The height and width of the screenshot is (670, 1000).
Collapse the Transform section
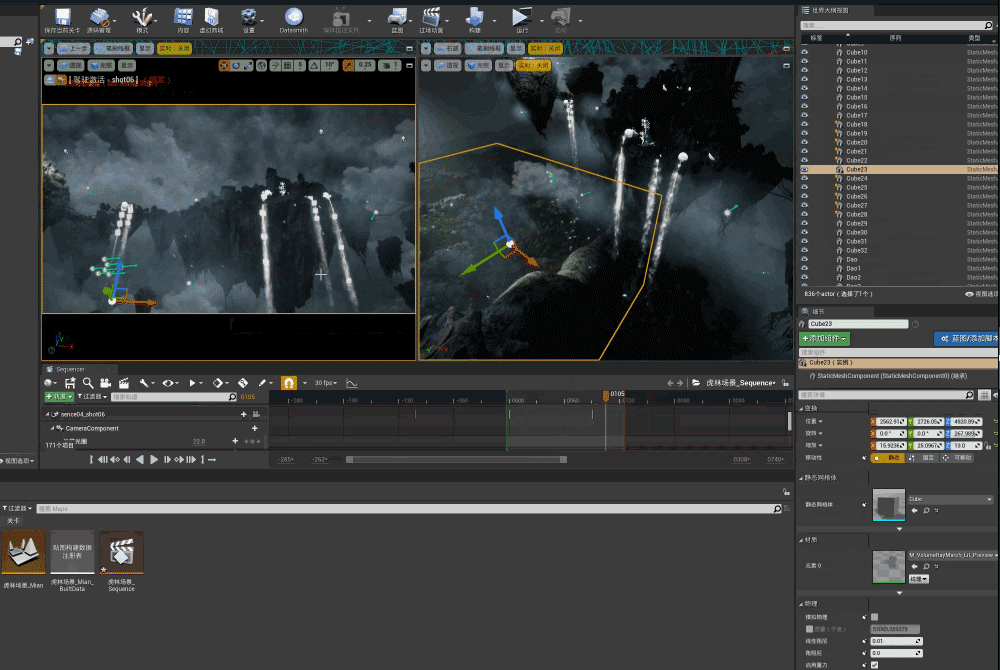(x=802, y=408)
